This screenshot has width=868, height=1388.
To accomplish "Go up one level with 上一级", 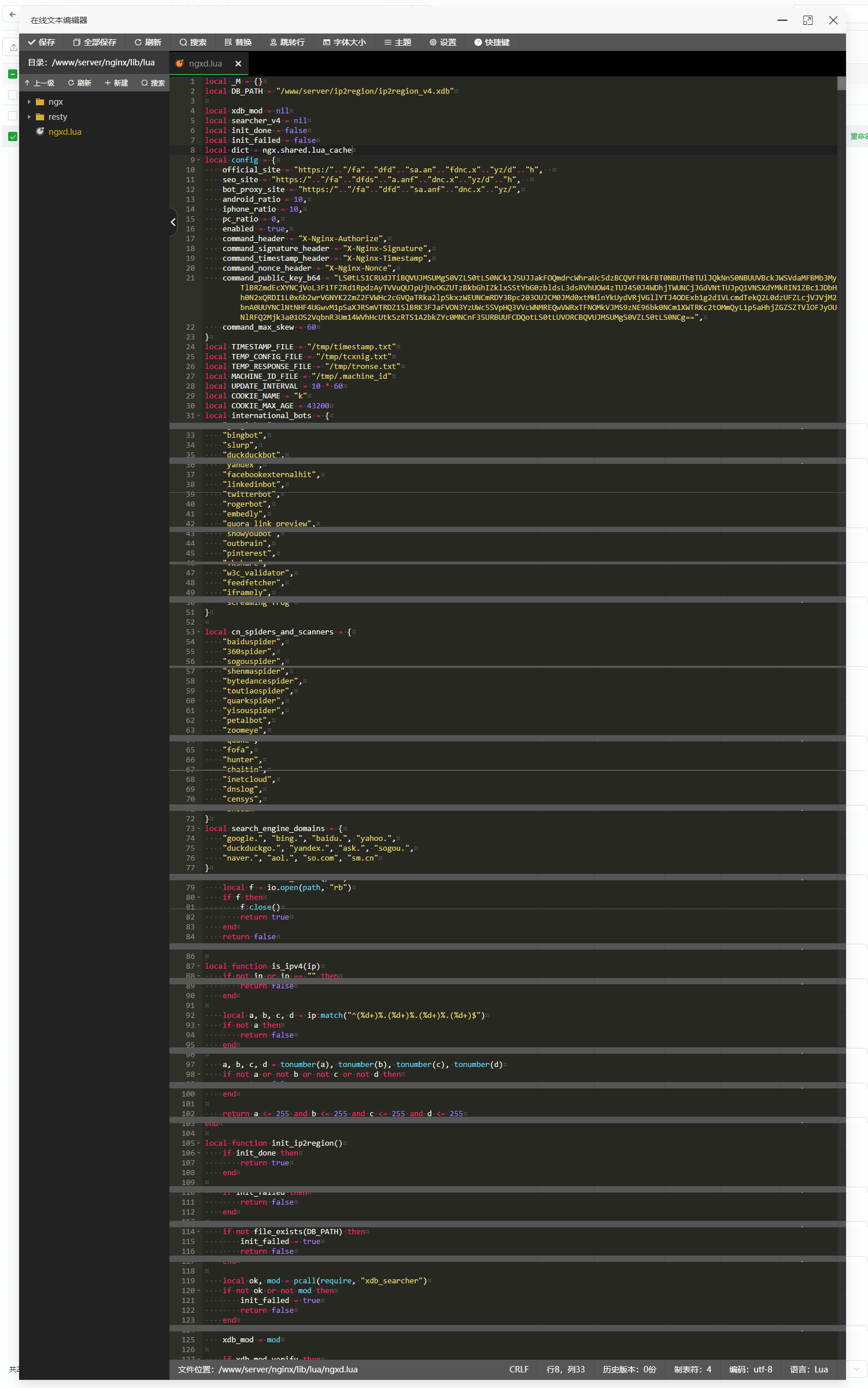I will (39, 83).
